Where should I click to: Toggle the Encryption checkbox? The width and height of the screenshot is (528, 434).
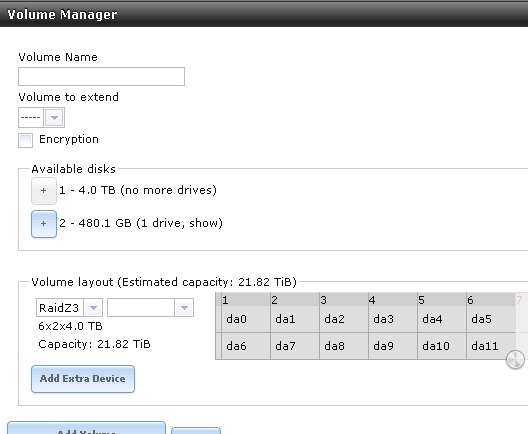[x=26, y=140]
